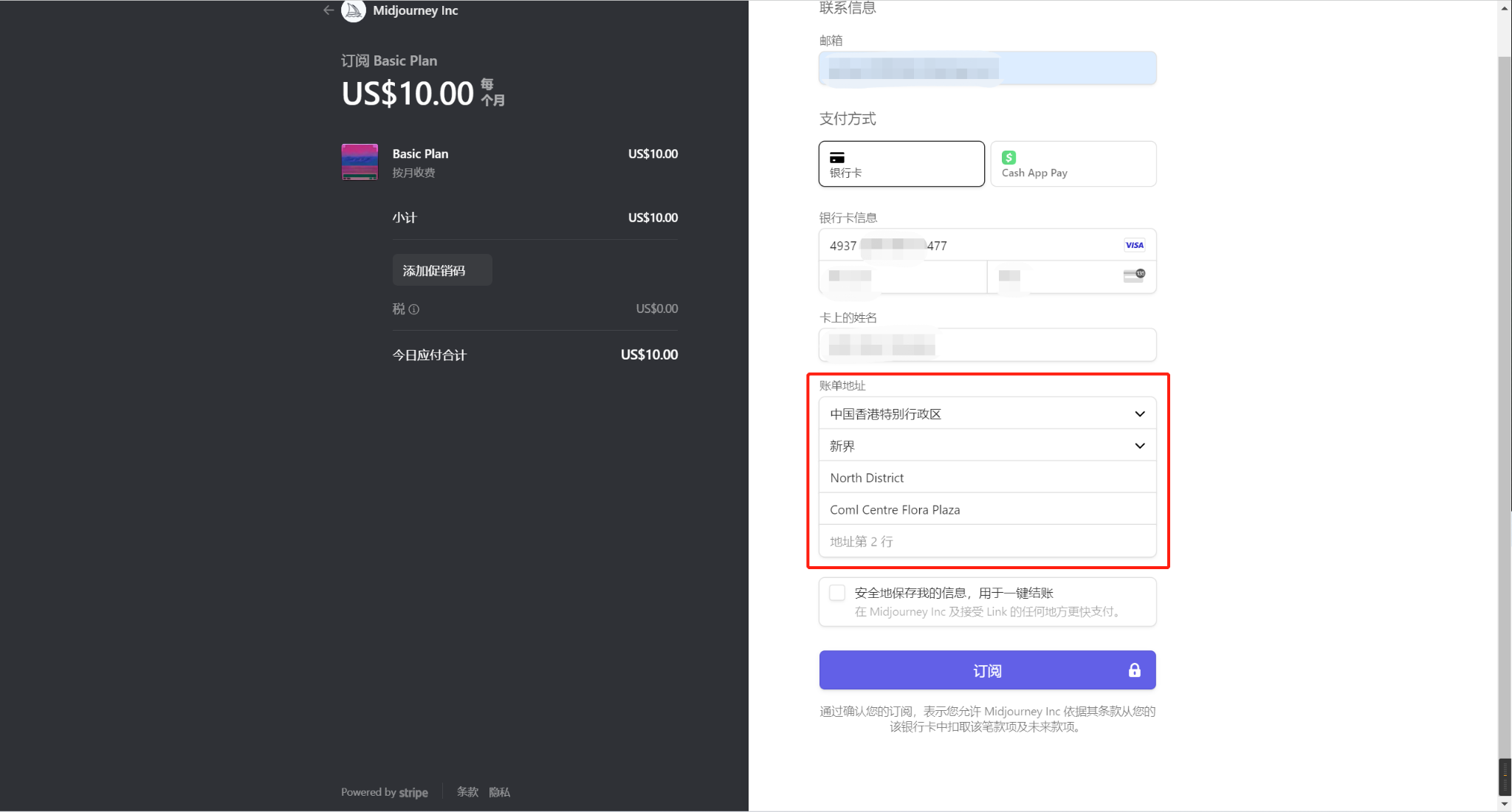Click the cardholder name field

point(988,345)
